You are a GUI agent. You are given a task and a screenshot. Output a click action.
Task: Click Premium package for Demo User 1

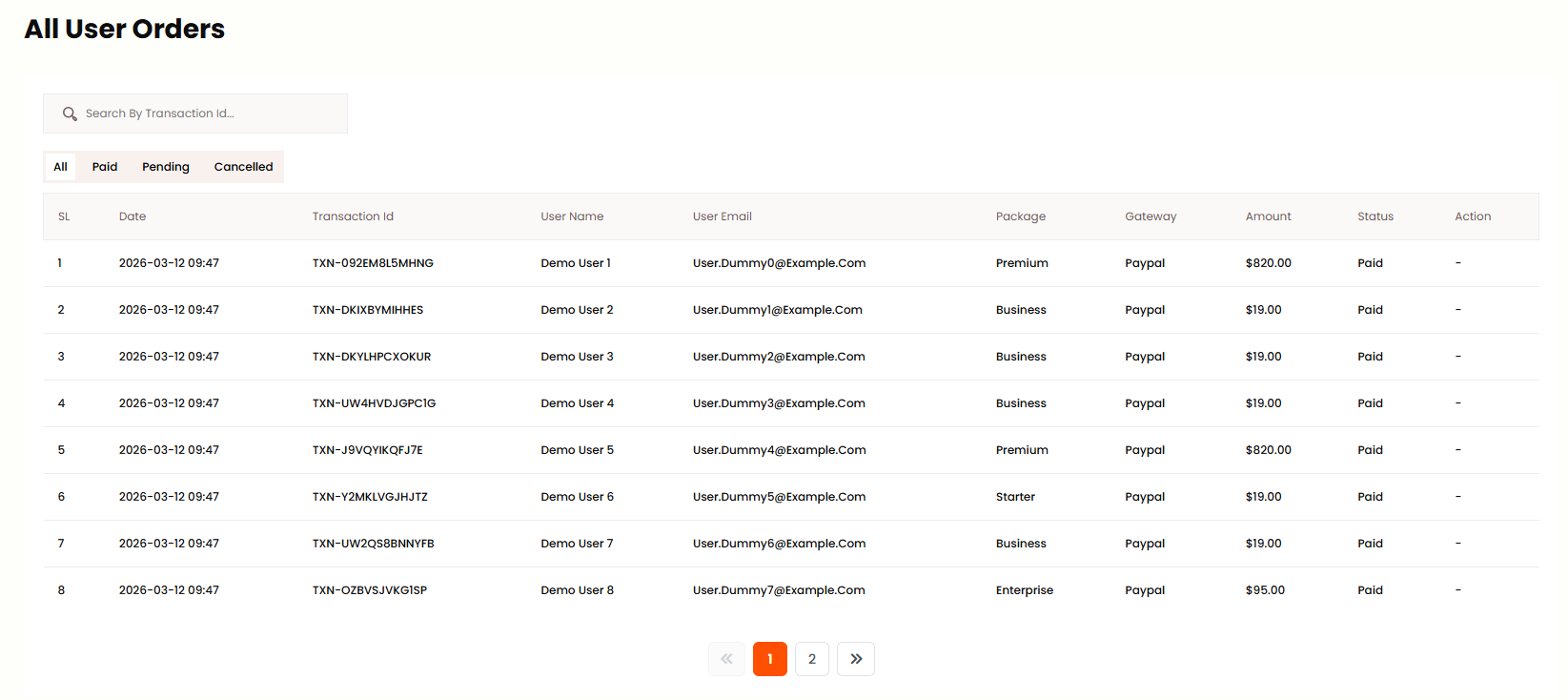pos(1022,263)
